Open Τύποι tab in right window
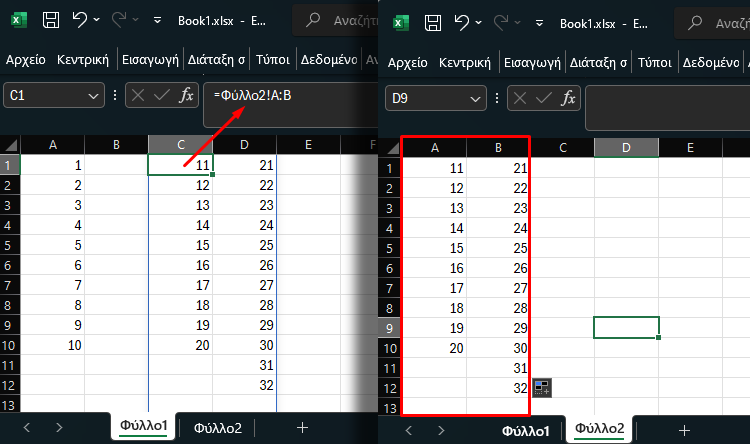750x444 pixels. click(655, 63)
